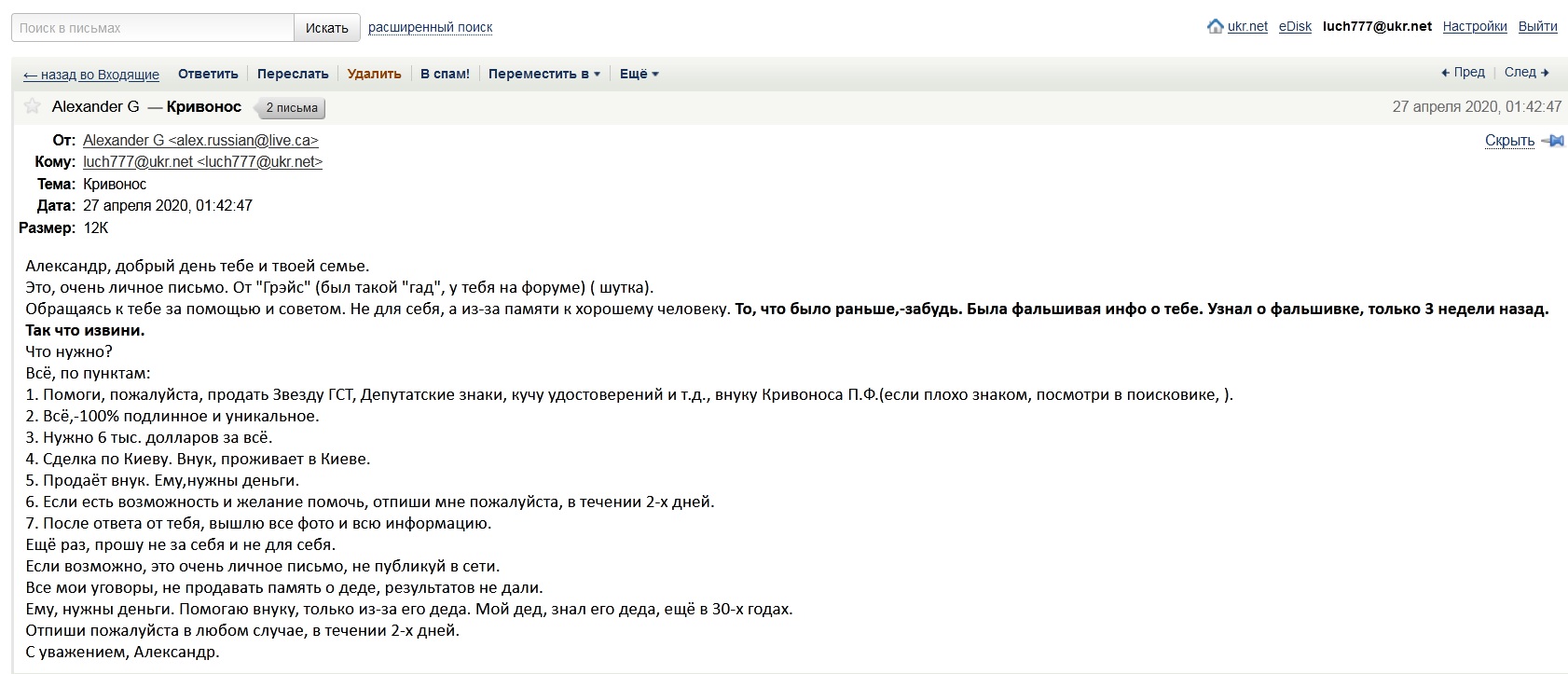Click the ukr.net home icon
This screenshot has width=1568, height=674.
tap(1215, 26)
